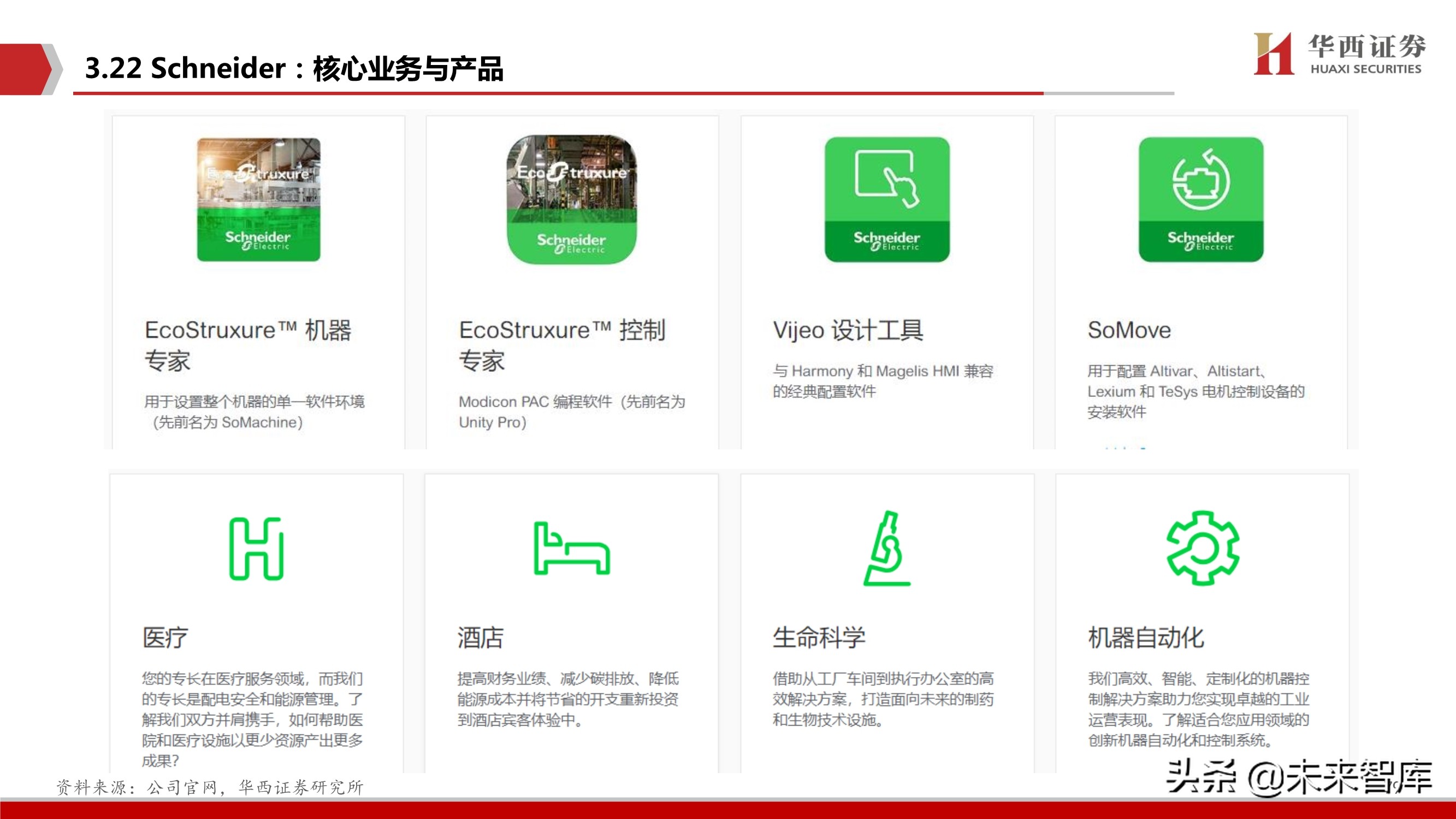Click the HUAXI SECURITIES text
Screen dimensions: 1456x819
point(1365,69)
